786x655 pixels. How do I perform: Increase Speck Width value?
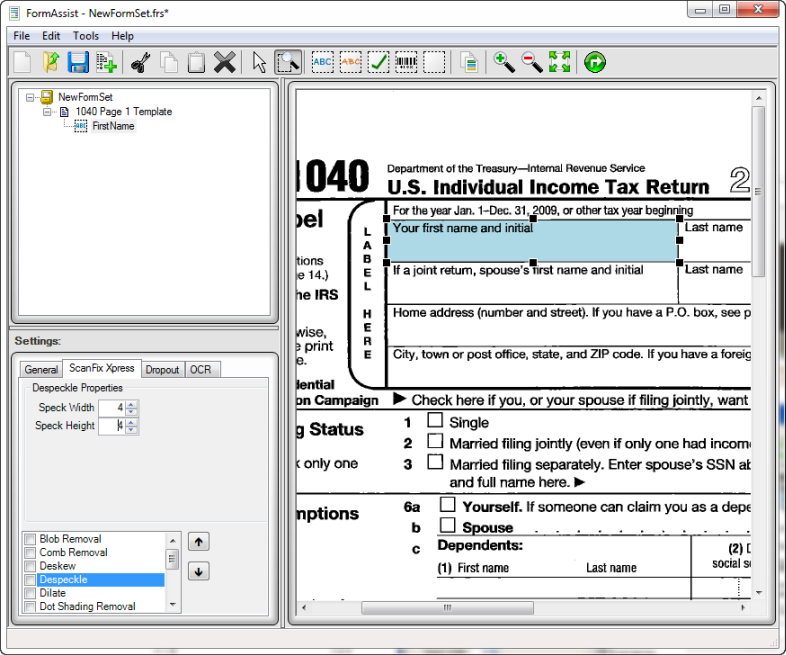(131, 404)
